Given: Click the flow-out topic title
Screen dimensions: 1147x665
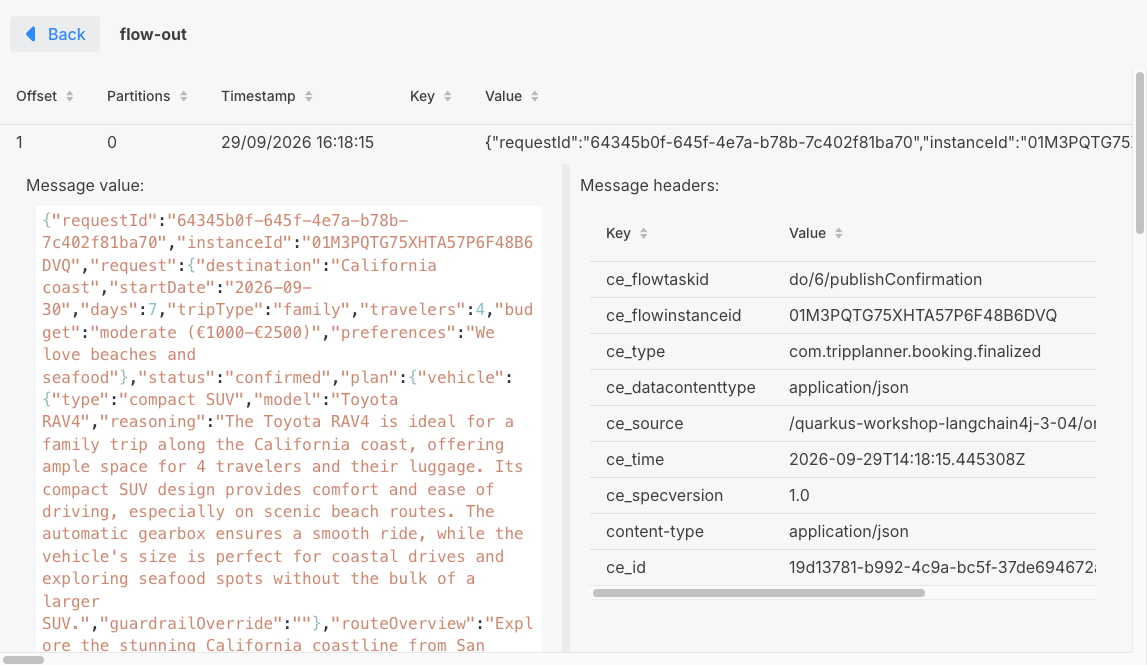Looking at the screenshot, I should click(x=153, y=34).
